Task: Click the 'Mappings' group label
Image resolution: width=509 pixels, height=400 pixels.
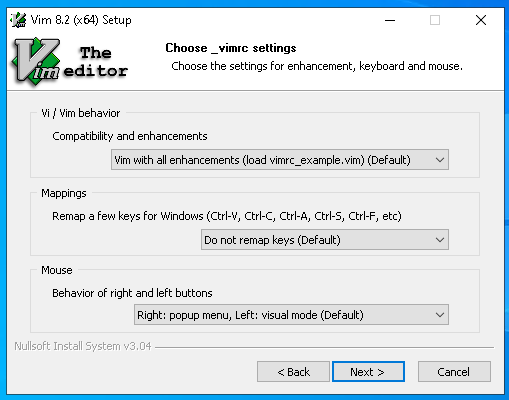Action: [x=64, y=193]
